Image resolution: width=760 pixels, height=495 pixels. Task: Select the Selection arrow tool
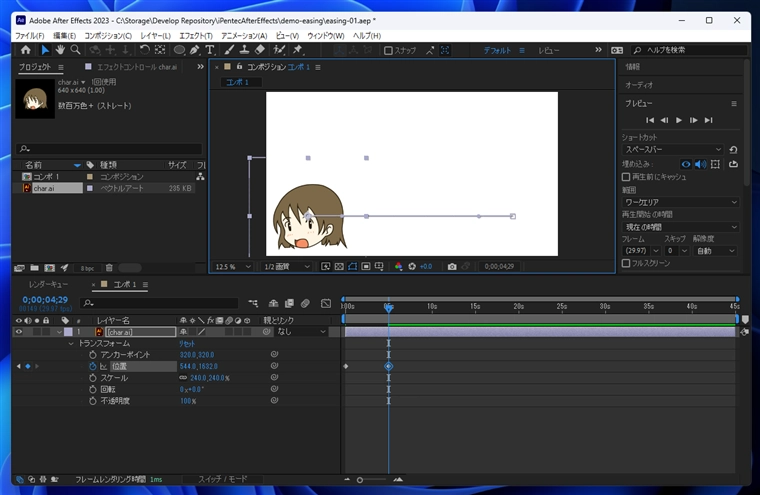click(x=45, y=49)
